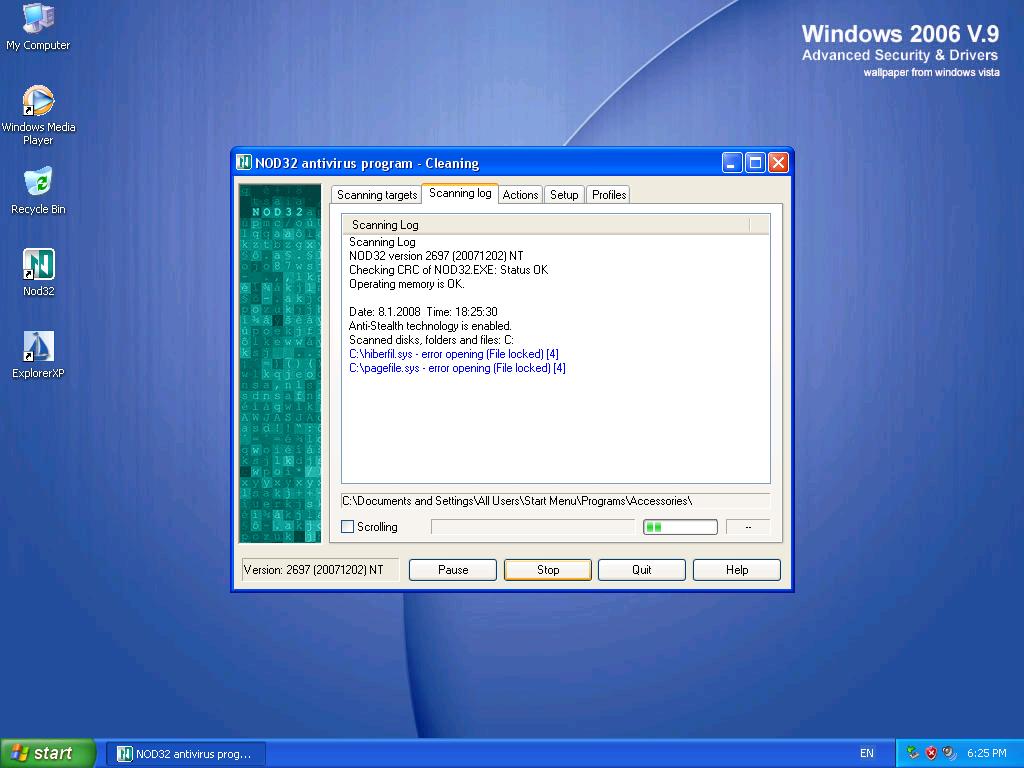The height and width of the screenshot is (768, 1024).
Task: Click the small '--' status box
Action: 748,526
